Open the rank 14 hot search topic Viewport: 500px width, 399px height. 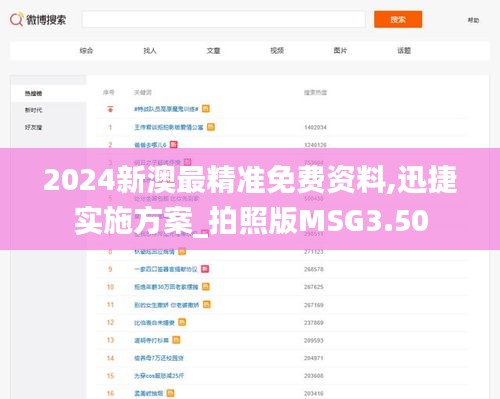click(x=159, y=358)
